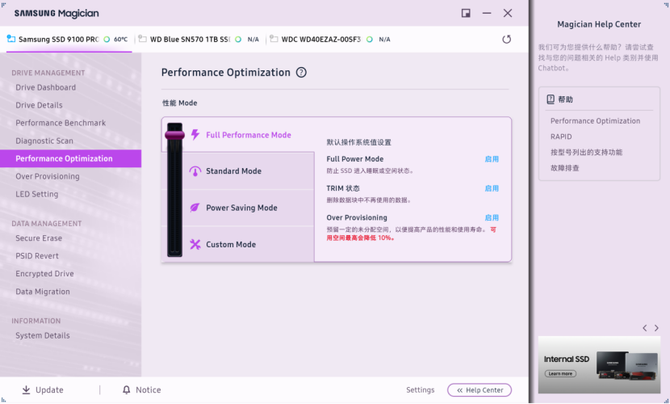
Task: Open Data Migration page
Action: click(x=43, y=292)
